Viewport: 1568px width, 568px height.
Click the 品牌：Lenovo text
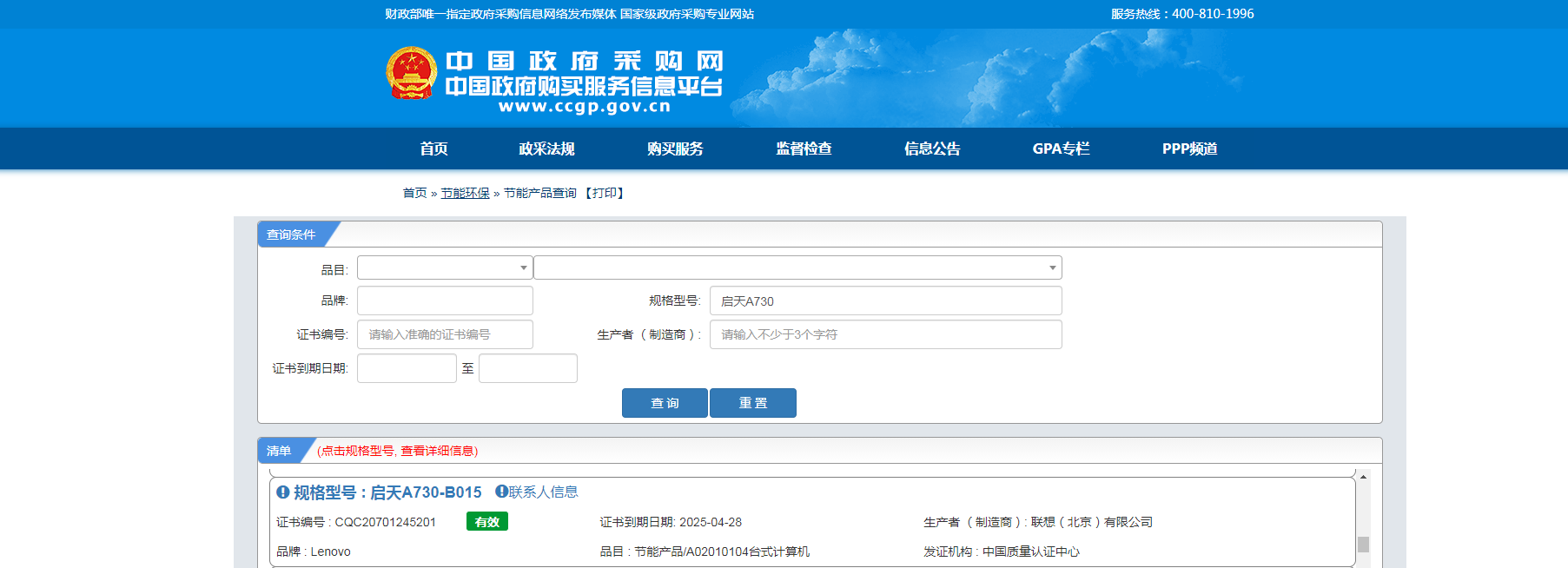(x=314, y=551)
